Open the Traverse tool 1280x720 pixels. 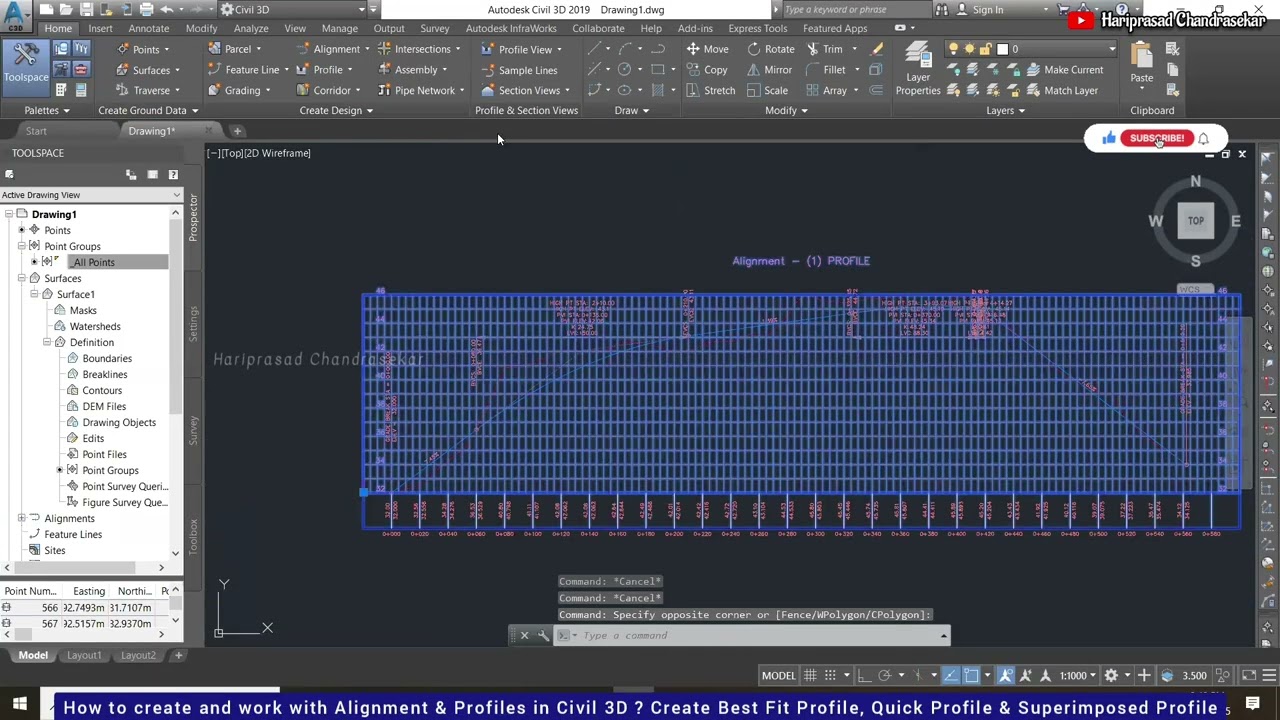[150, 90]
